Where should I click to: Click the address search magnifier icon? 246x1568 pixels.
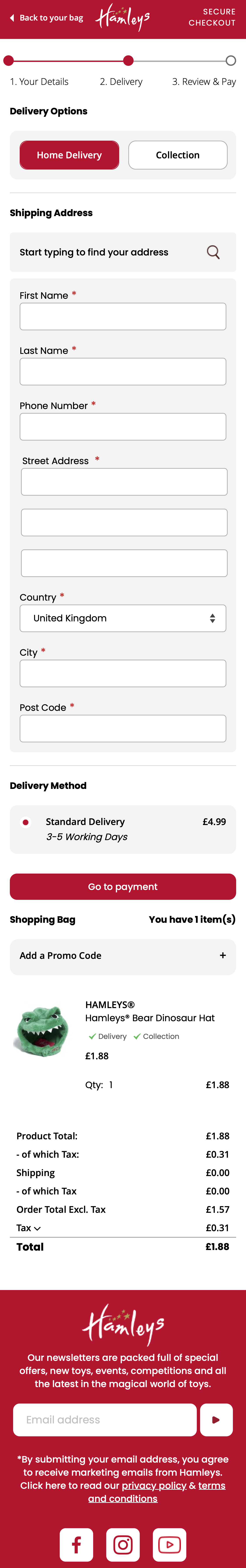213,252
